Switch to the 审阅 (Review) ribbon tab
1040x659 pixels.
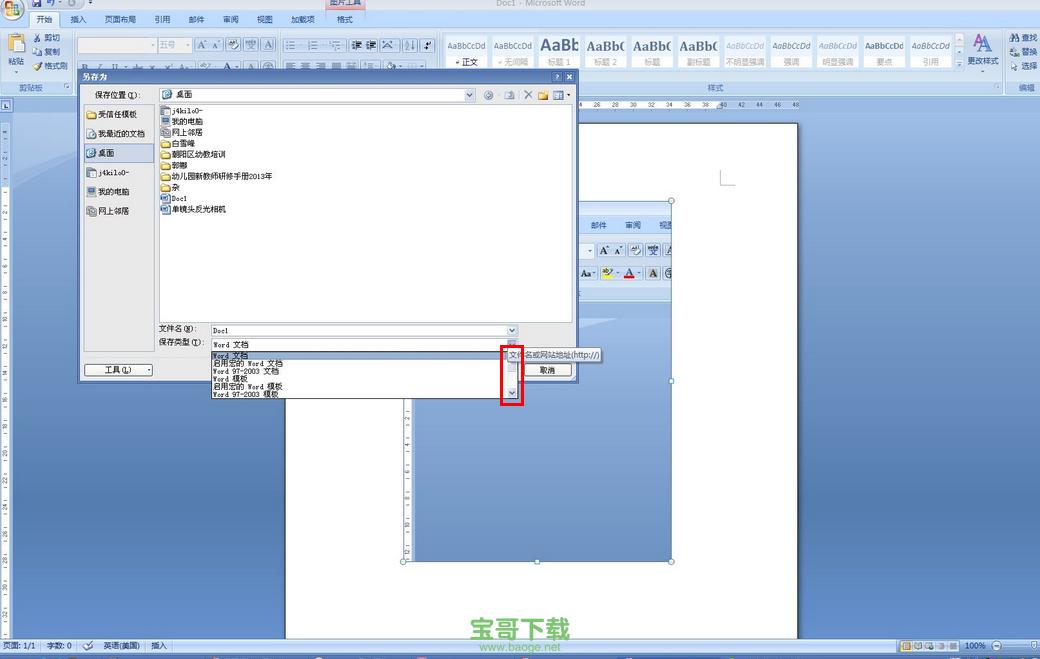click(x=229, y=19)
